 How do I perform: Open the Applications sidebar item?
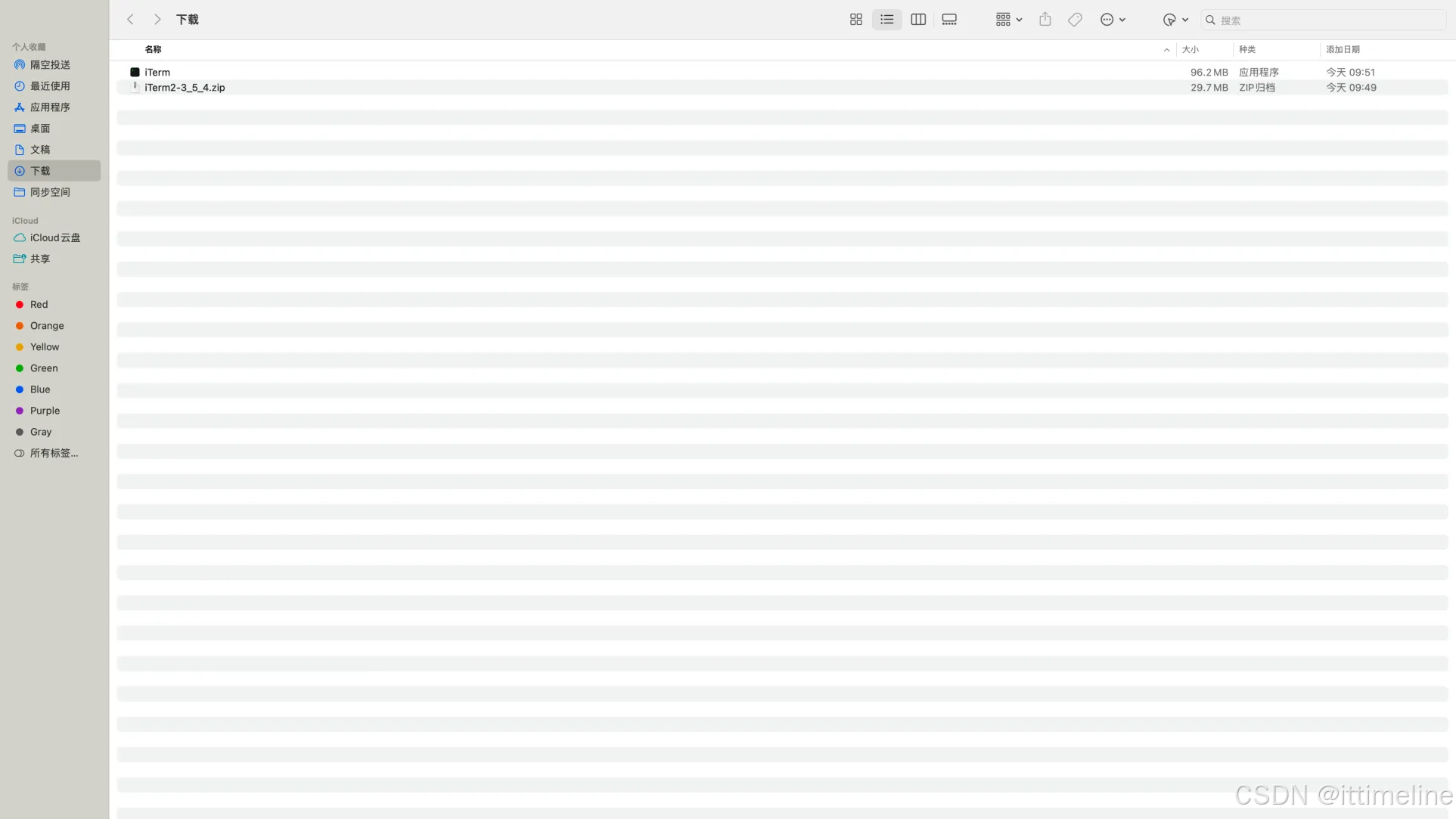(50, 107)
